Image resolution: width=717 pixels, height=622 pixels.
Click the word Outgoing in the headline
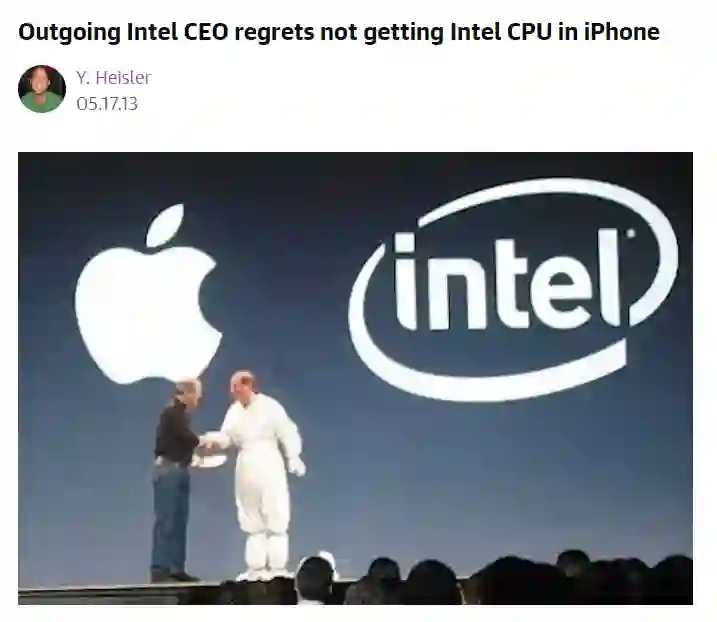[70, 33]
